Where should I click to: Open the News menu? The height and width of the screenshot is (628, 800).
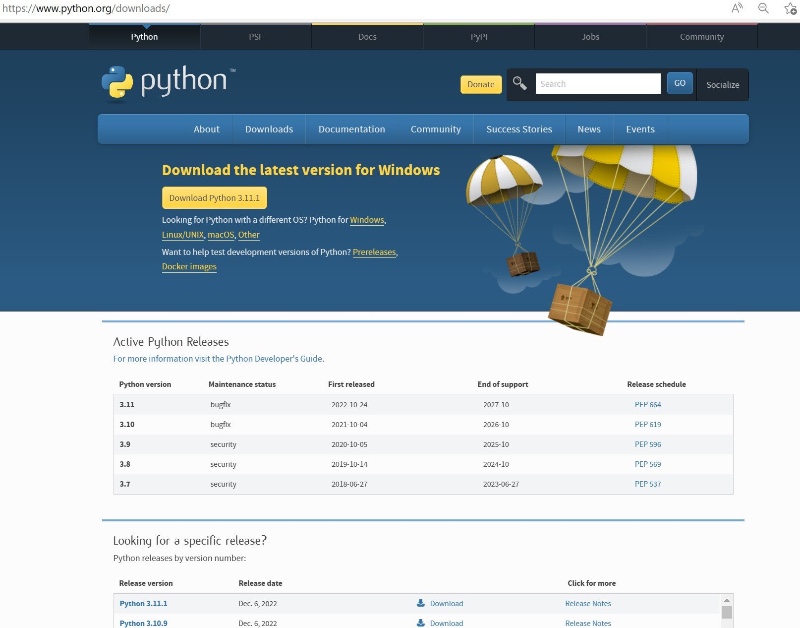click(x=589, y=129)
